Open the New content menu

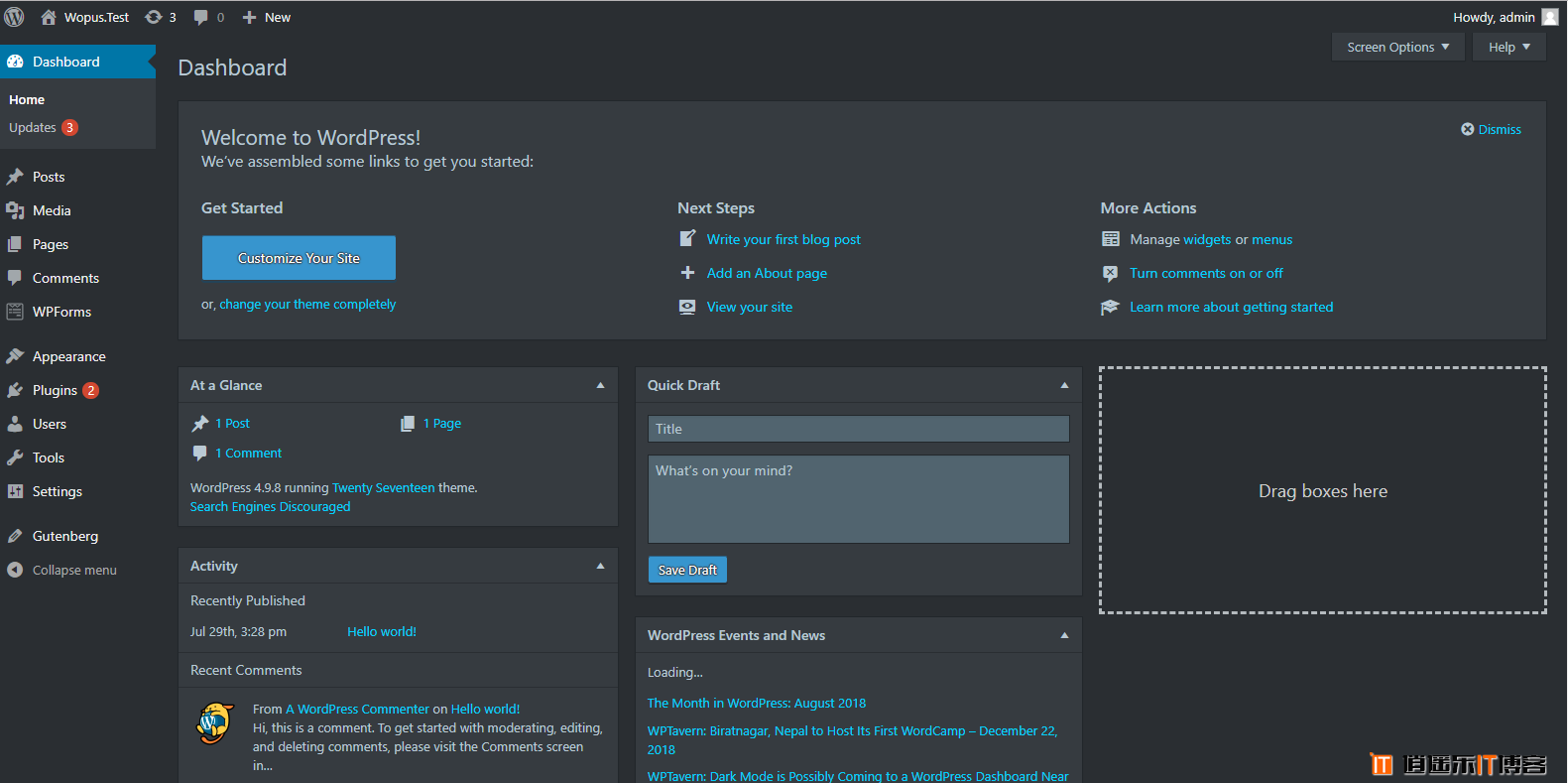(267, 17)
